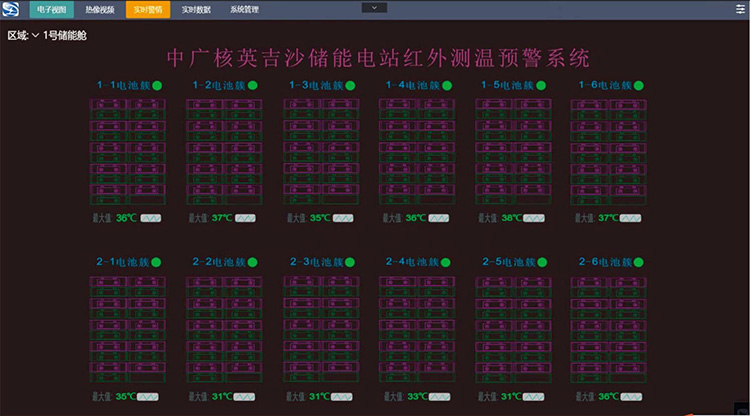Open trend chart icon for 2-2电池簇

[x=244, y=397]
